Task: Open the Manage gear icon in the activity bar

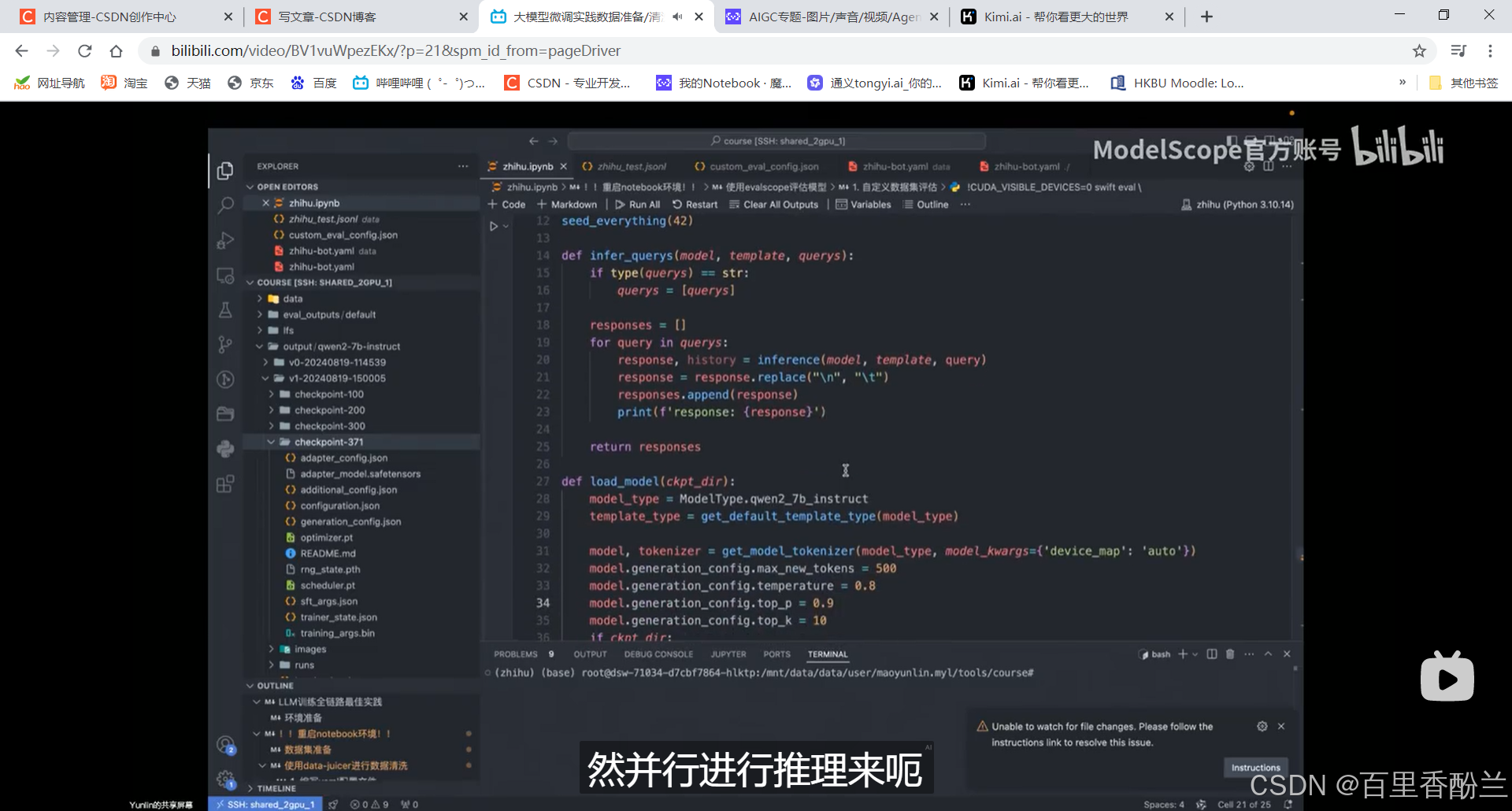Action: (x=225, y=779)
